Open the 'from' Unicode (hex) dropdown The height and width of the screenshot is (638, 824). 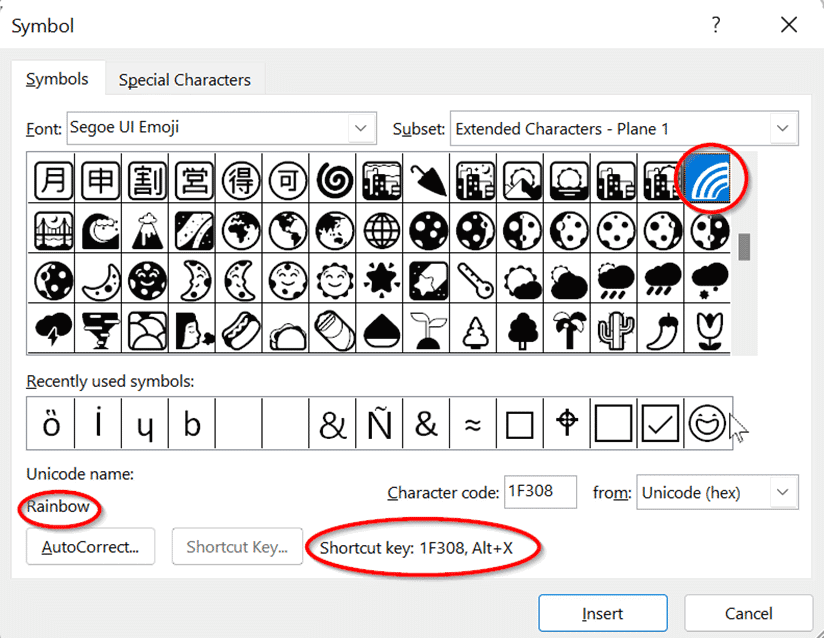point(784,492)
